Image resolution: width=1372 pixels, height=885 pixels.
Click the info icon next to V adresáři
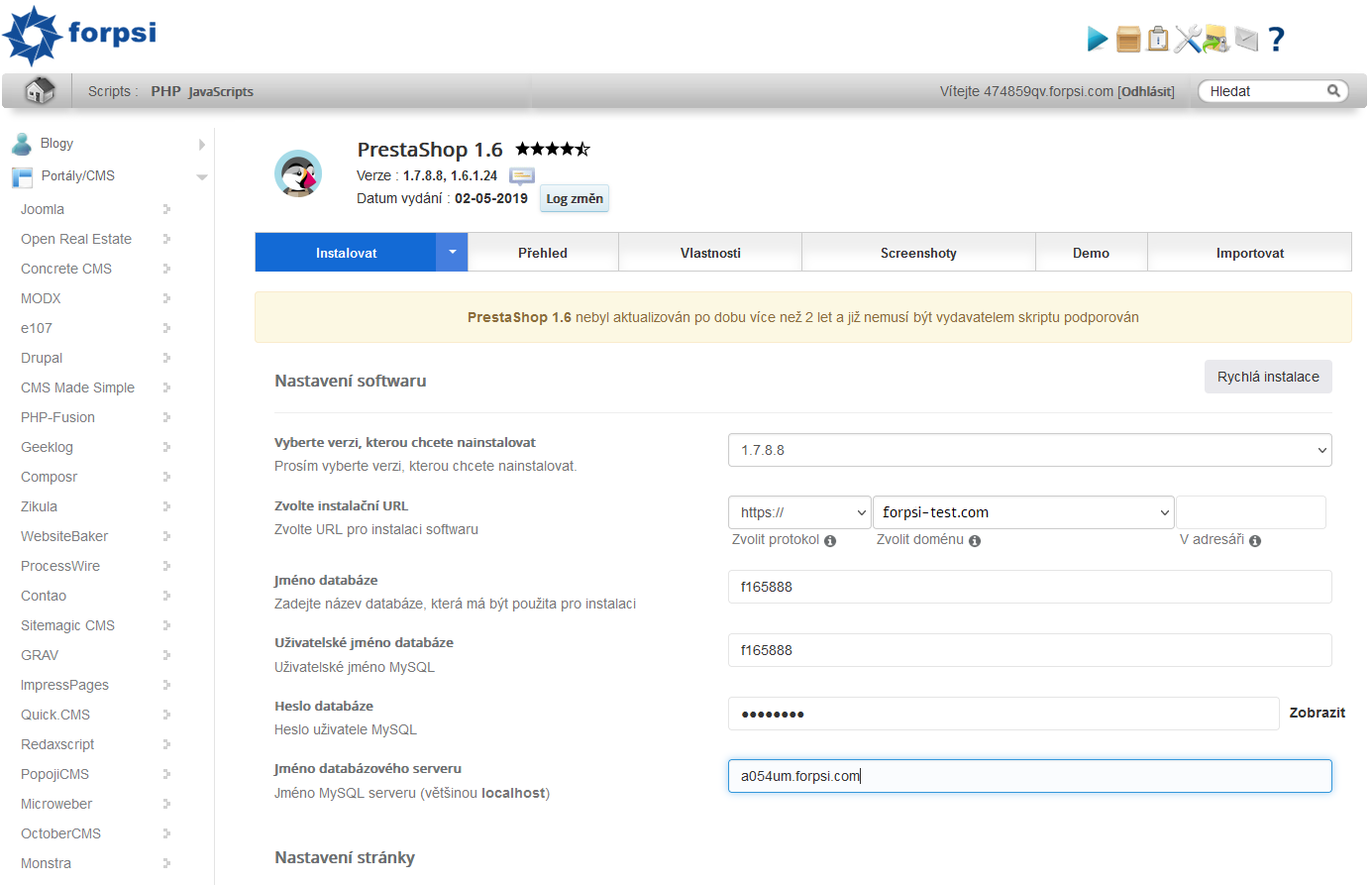pyautogui.click(x=1255, y=541)
